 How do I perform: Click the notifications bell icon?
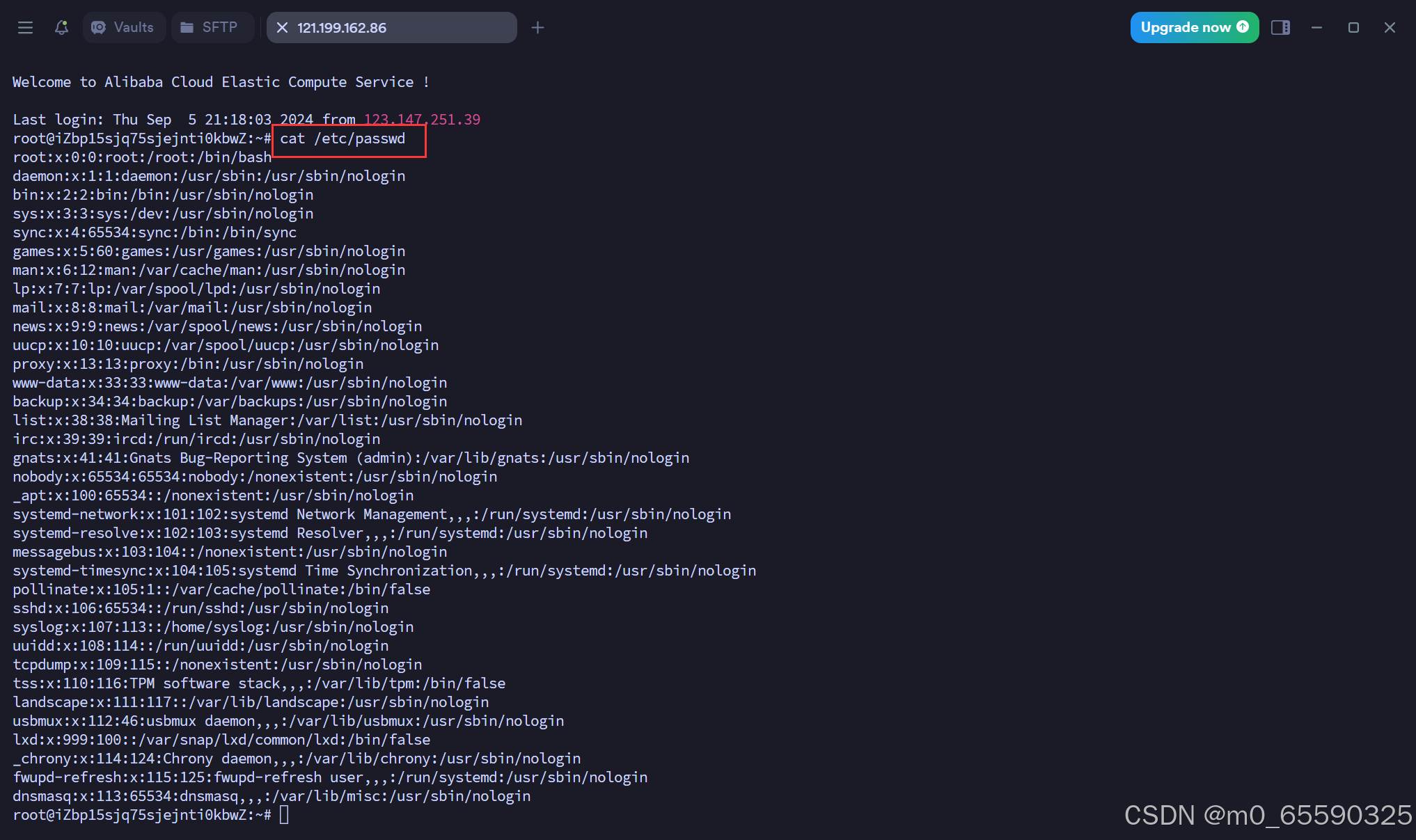[x=61, y=28]
